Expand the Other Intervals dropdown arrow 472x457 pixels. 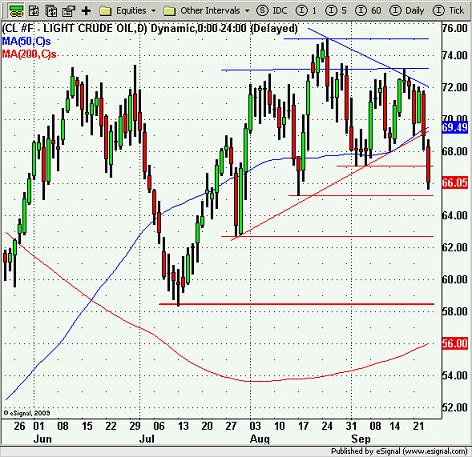tap(247, 11)
